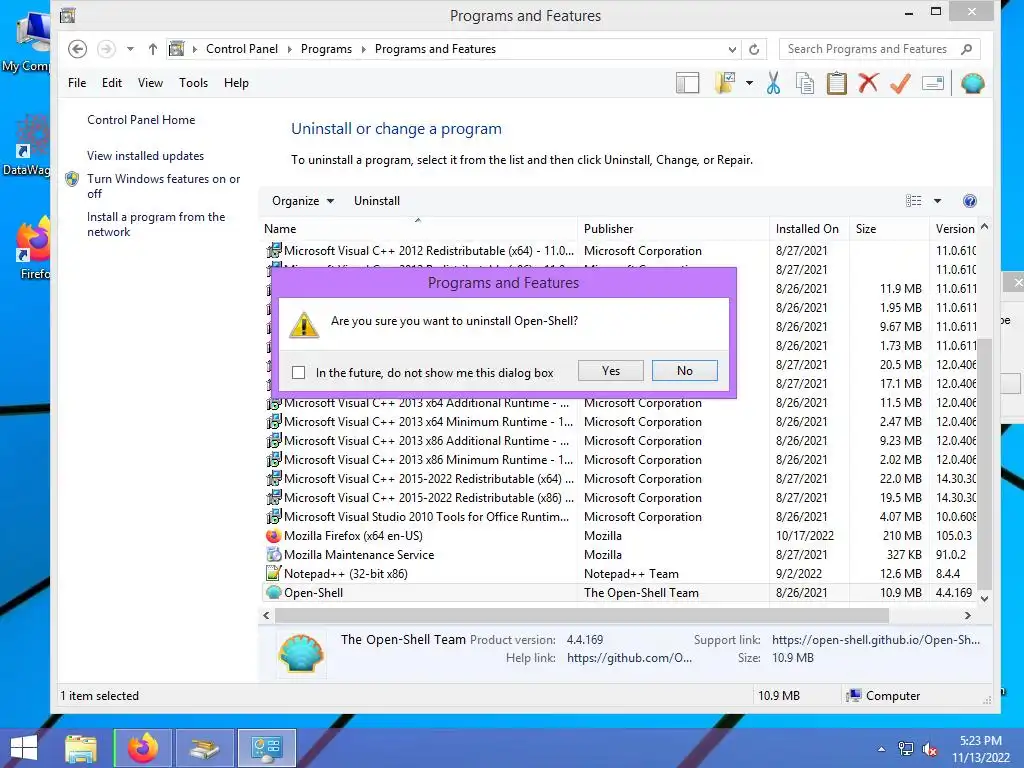Click the folder options toolbar icon
1024x768 pixels.
coord(725,83)
